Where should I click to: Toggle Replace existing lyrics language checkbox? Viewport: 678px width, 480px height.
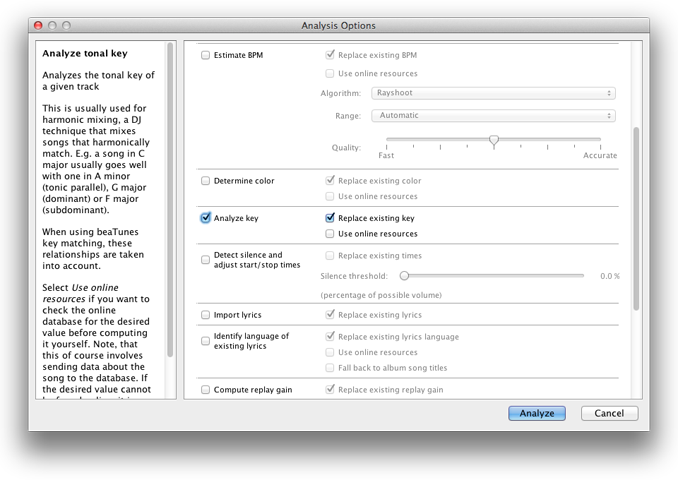tap(330, 336)
